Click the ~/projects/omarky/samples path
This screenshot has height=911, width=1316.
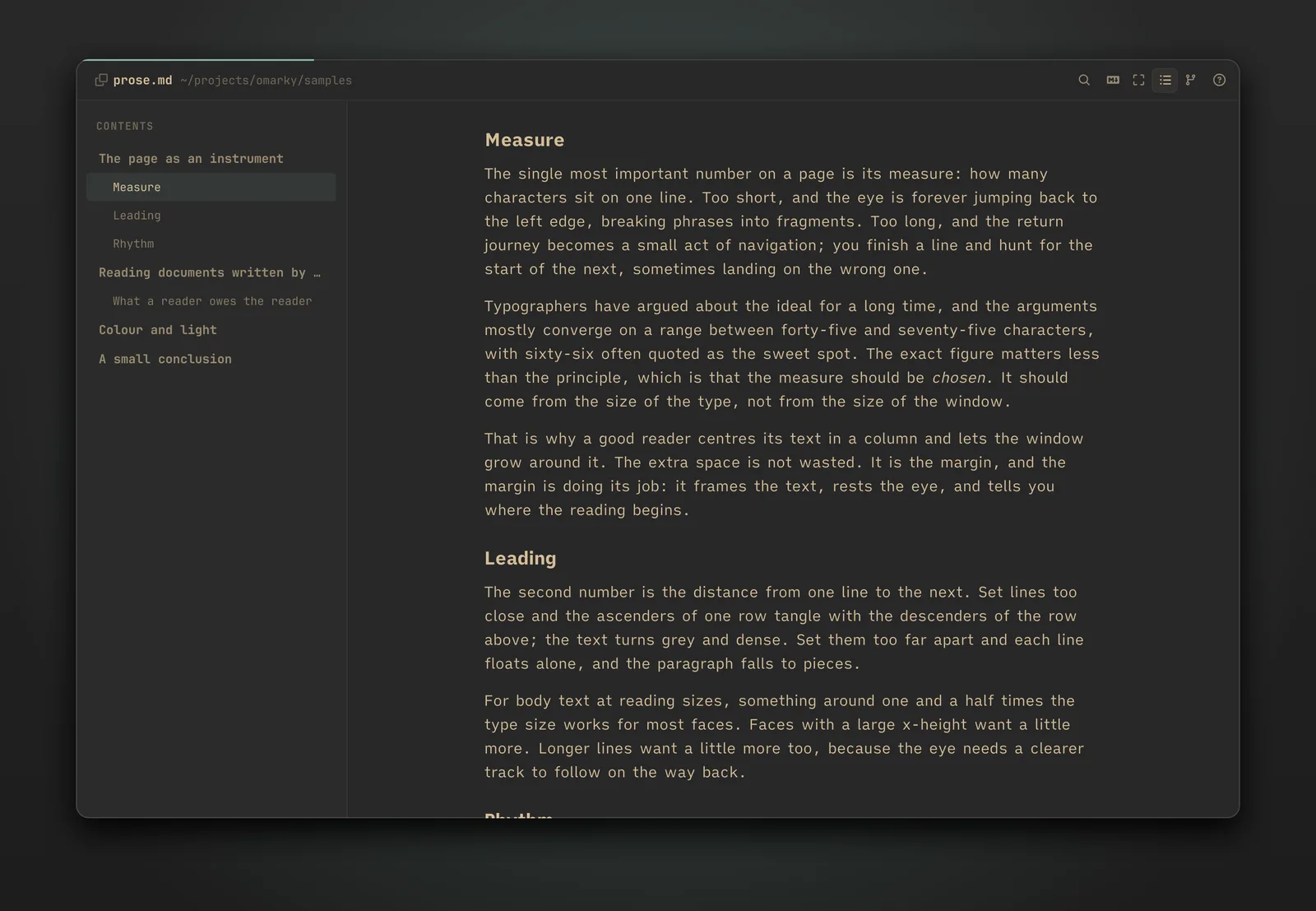point(266,81)
